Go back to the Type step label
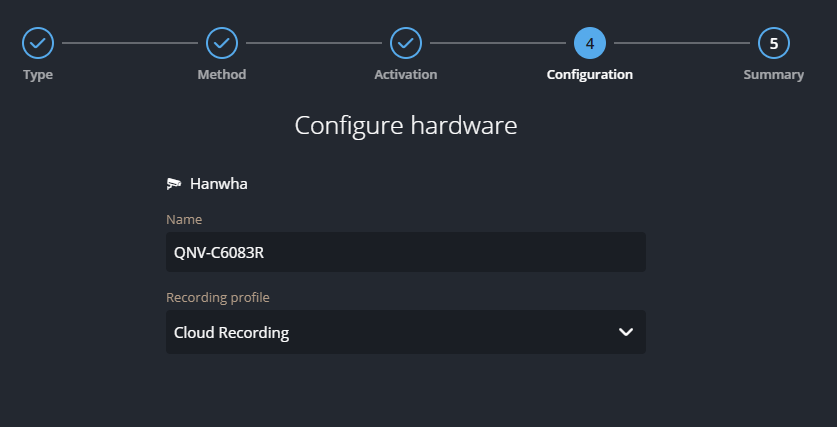This screenshot has width=837, height=427. click(38, 75)
